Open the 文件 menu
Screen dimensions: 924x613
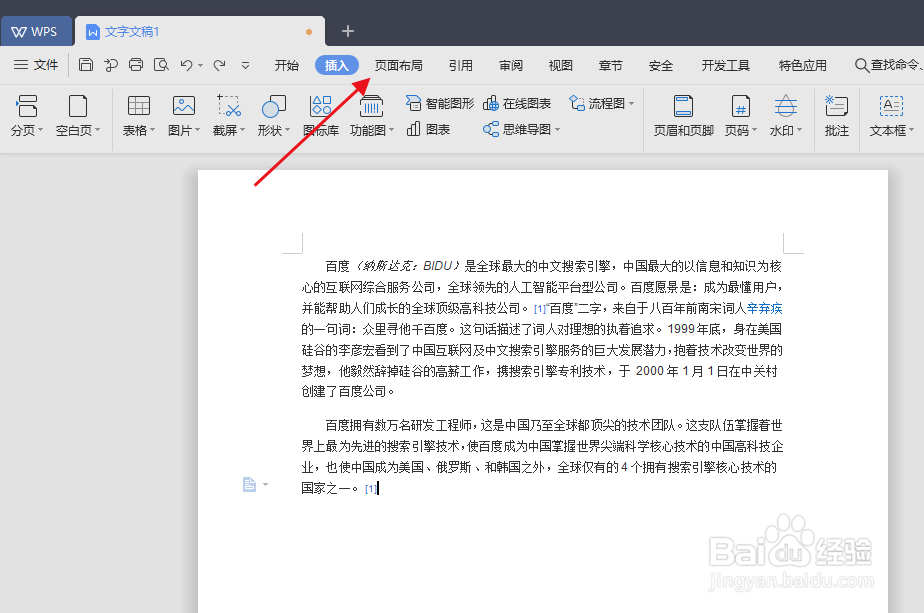[x=36, y=65]
